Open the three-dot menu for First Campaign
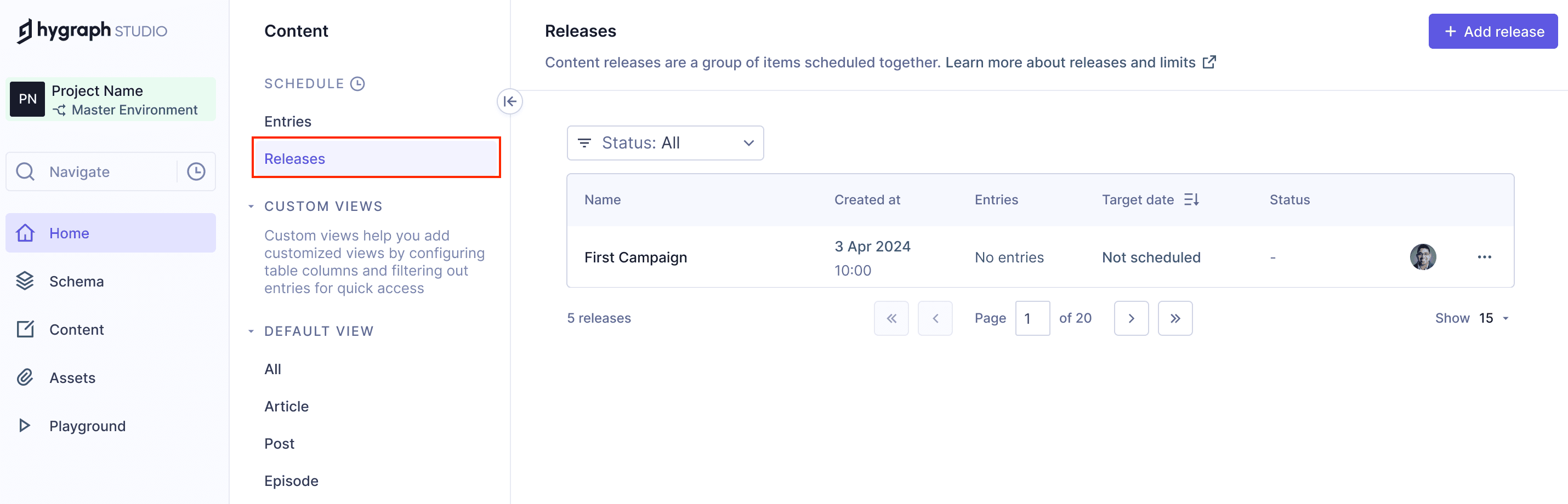Viewport: 1568px width, 504px height. [x=1484, y=257]
